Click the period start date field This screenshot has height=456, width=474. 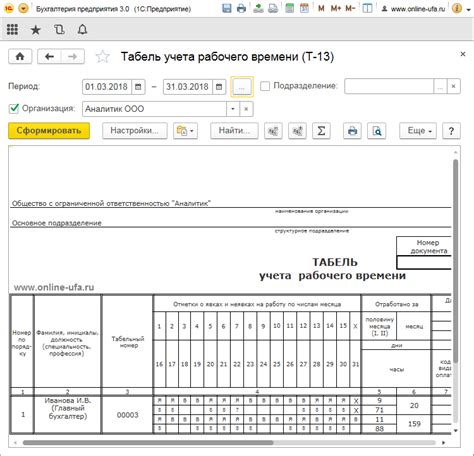click(x=107, y=87)
